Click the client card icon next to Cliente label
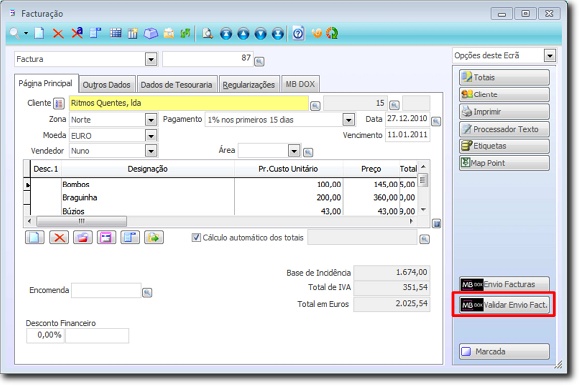The width and height of the screenshot is (579, 386). (59, 103)
